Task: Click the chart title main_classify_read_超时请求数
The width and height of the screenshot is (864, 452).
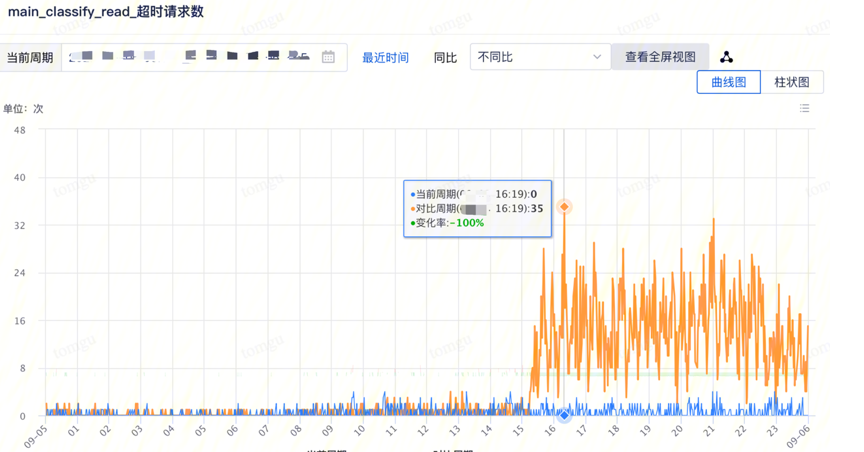Action: tap(106, 12)
